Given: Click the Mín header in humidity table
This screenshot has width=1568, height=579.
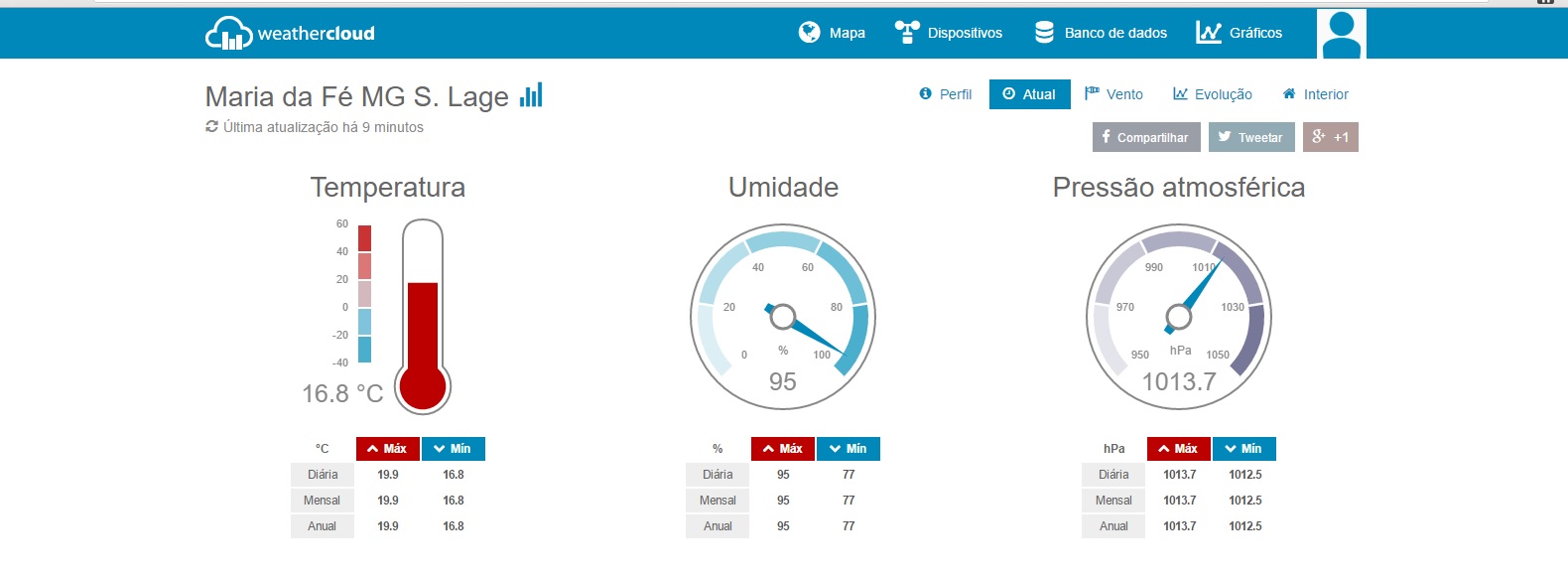Looking at the screenshot, I should (849, 449).
